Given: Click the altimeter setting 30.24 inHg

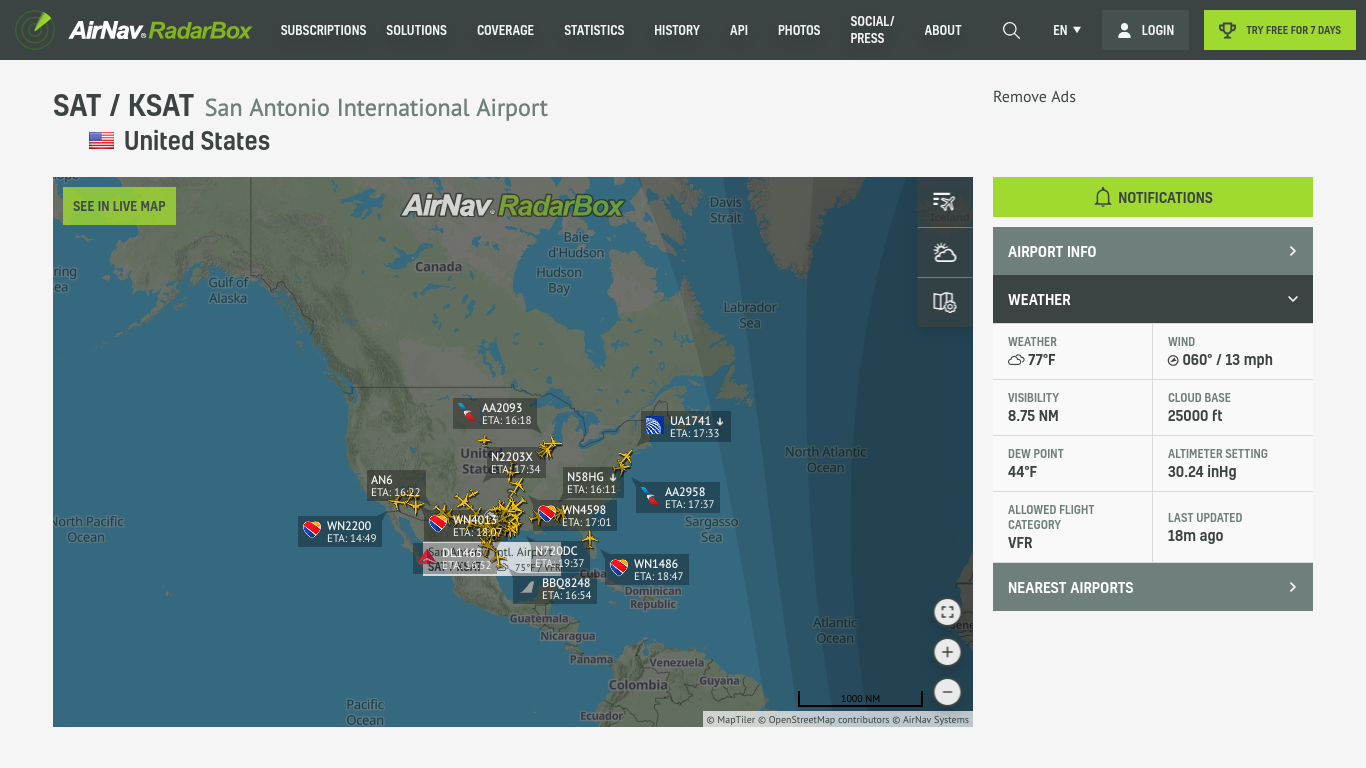Looking at the screenshot, I should (1202, 472).
